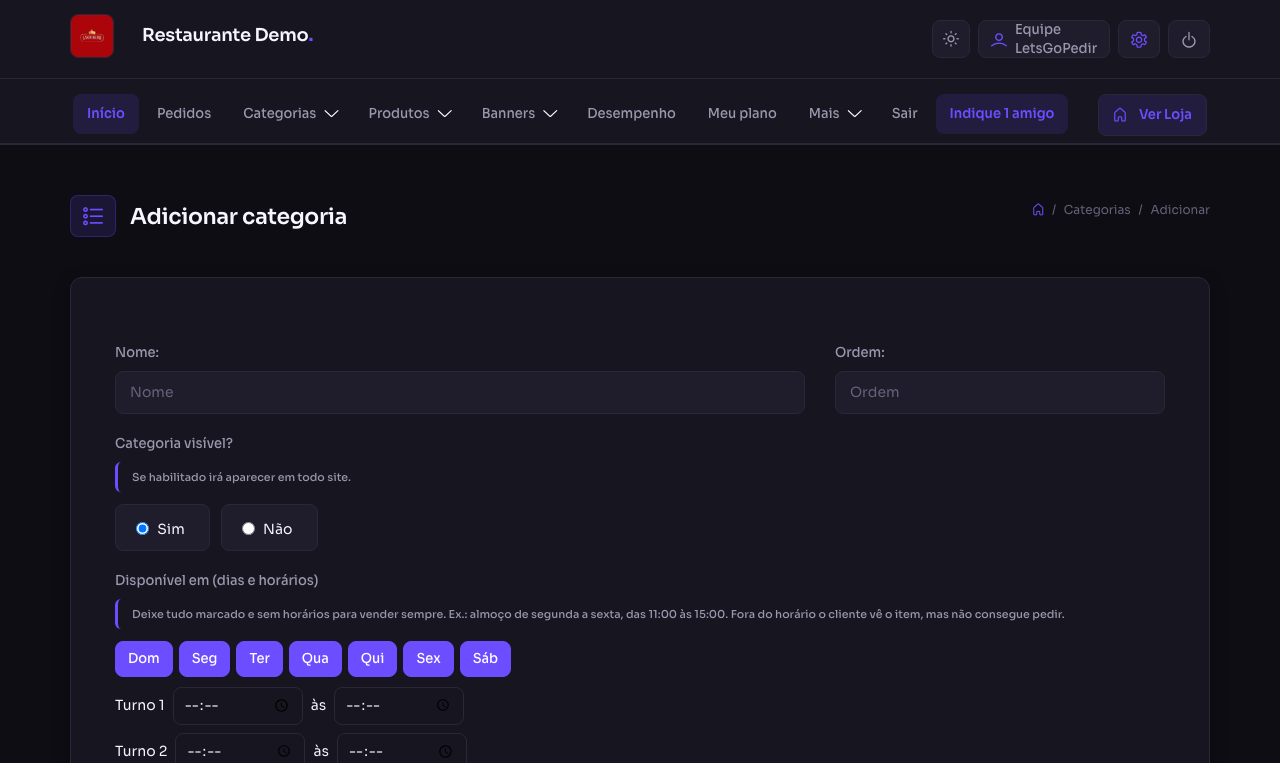Screen dimensions: 1280x763
Task: Expand the Banners dropdown menu
Action: pyautogui.click(x=520, y=114)
